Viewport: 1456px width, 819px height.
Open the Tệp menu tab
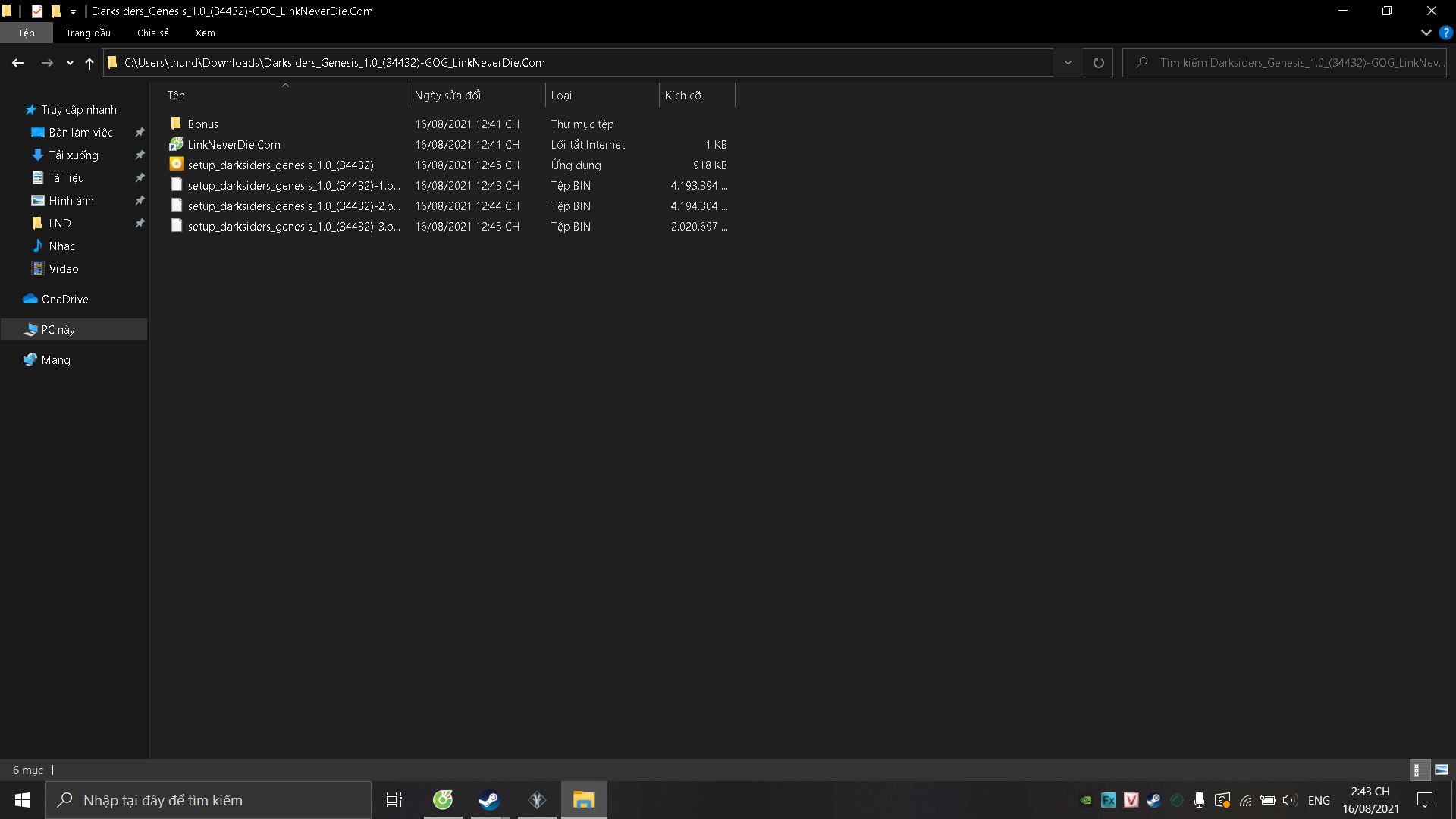(27, 33)
